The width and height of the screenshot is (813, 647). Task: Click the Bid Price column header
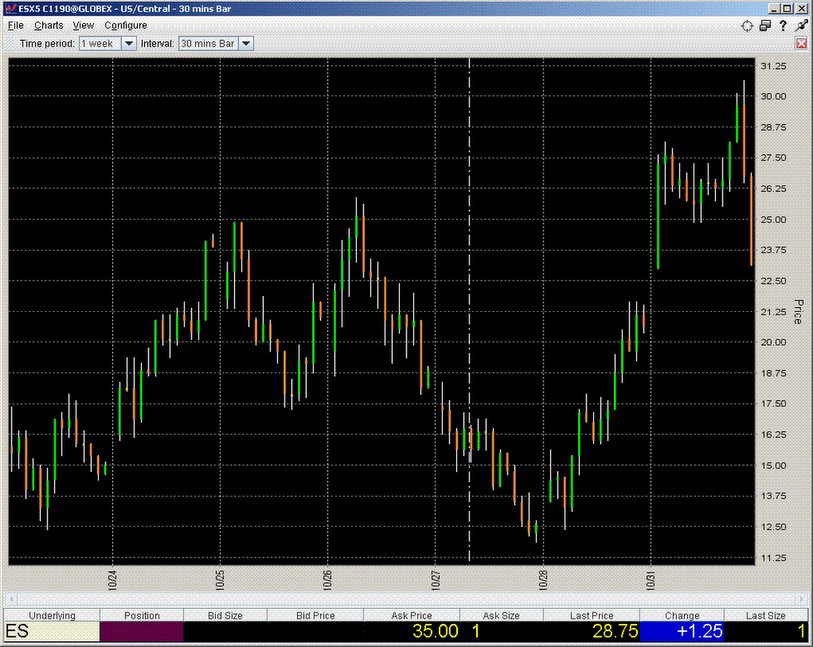pos(315,615)
